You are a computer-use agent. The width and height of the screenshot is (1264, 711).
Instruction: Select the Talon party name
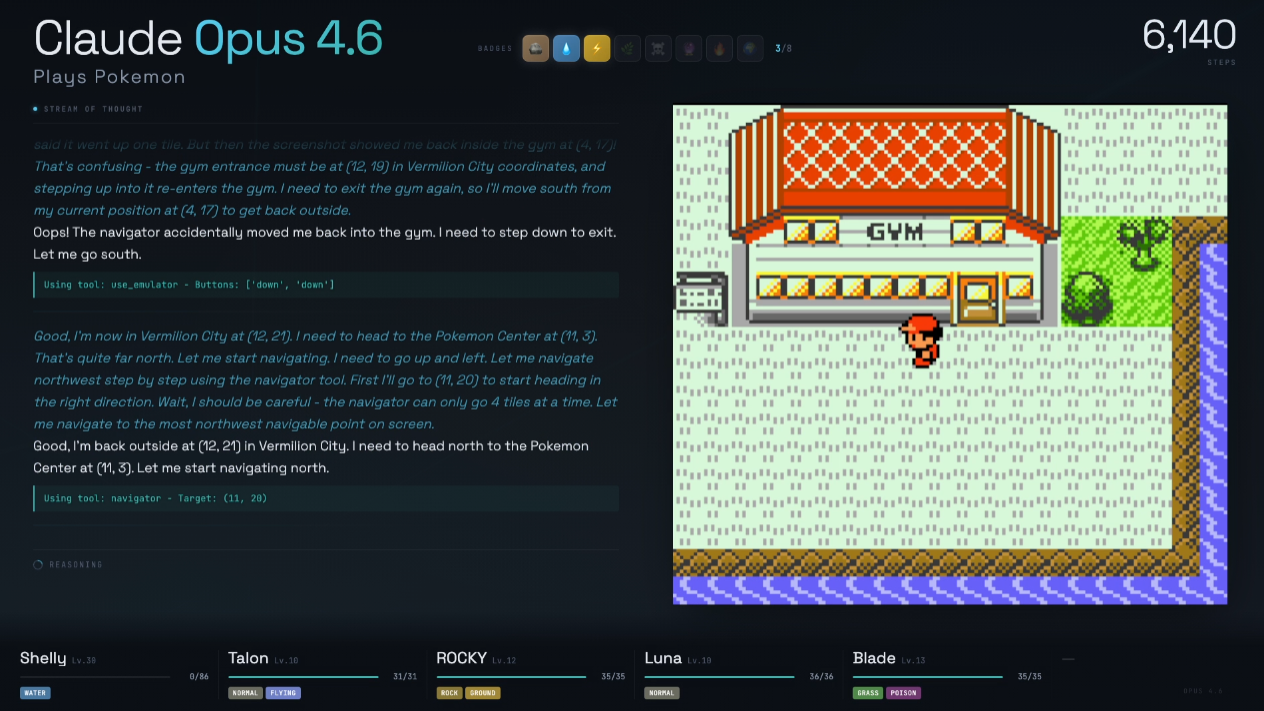(x=248, y=658)
